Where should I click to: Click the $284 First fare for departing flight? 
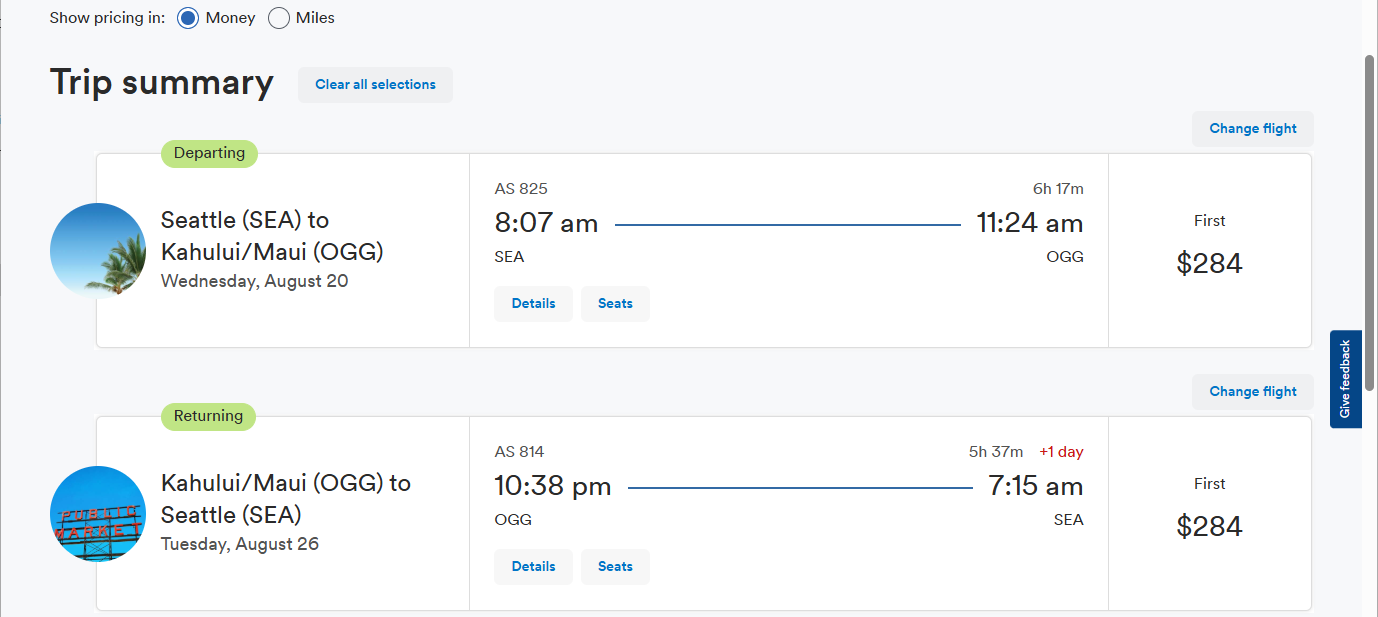[x=1209, y=263]
